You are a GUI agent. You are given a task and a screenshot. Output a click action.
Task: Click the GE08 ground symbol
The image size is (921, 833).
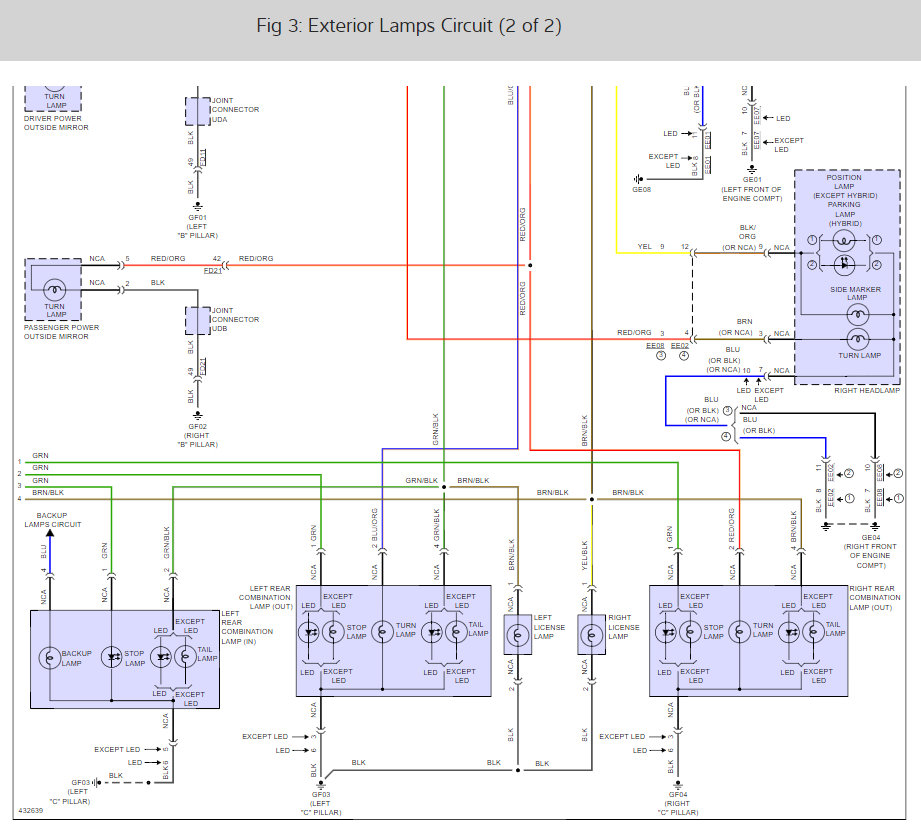click(638, 179)
